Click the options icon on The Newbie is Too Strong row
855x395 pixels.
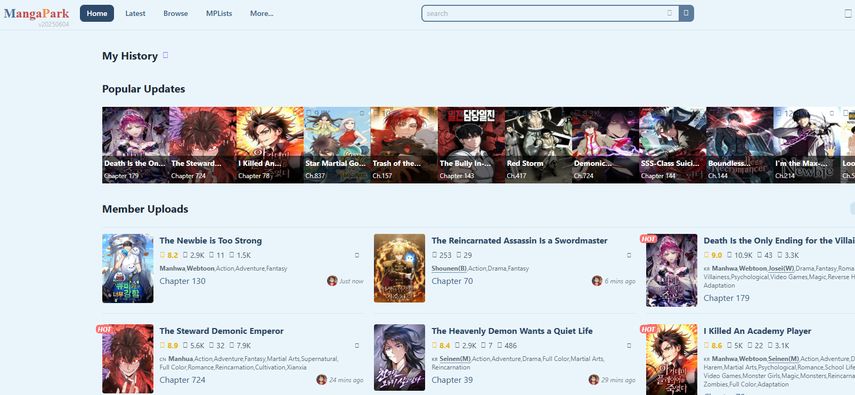coord(357,255)
